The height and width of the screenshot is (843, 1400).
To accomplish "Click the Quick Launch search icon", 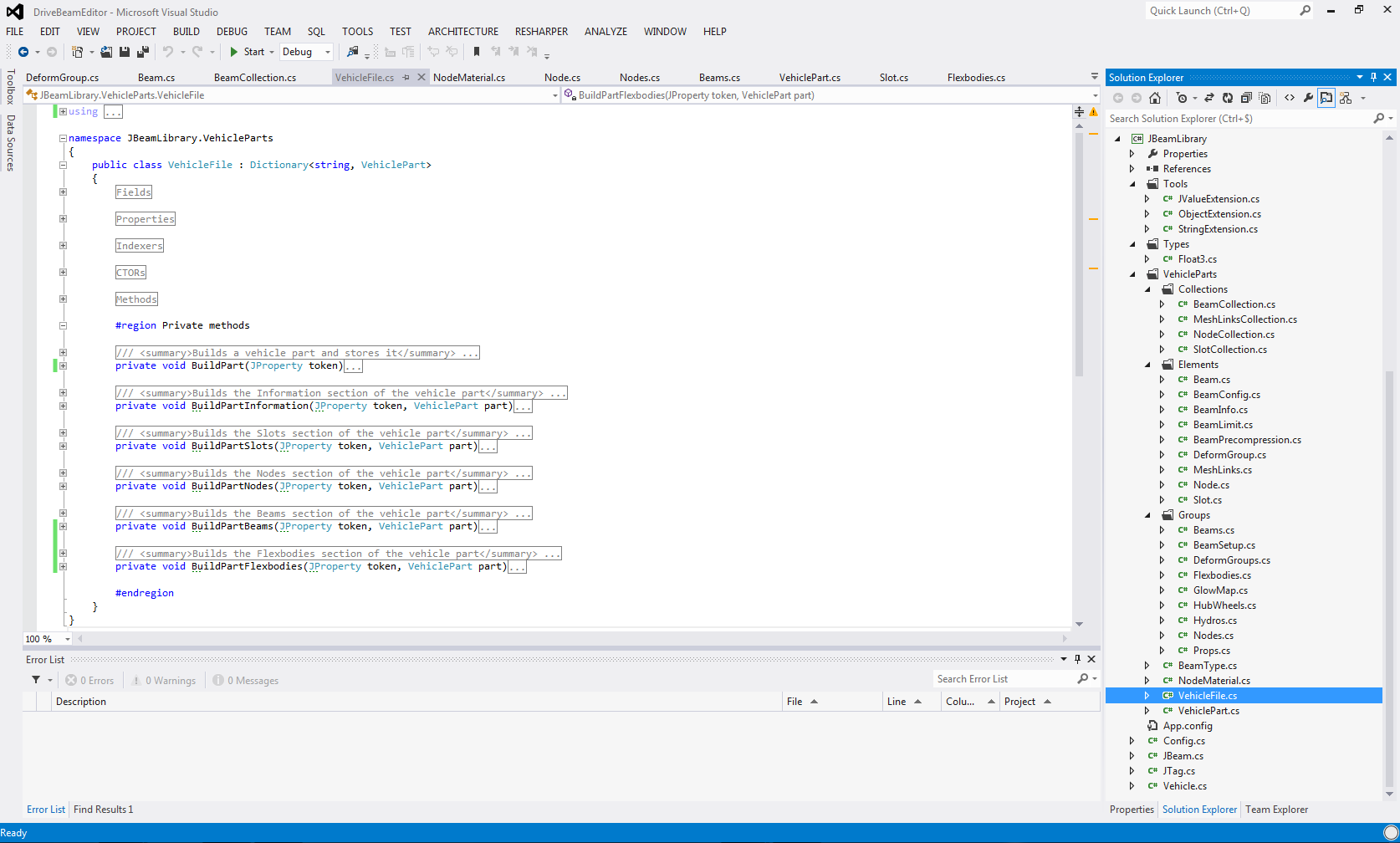I will pos(1305,11).
